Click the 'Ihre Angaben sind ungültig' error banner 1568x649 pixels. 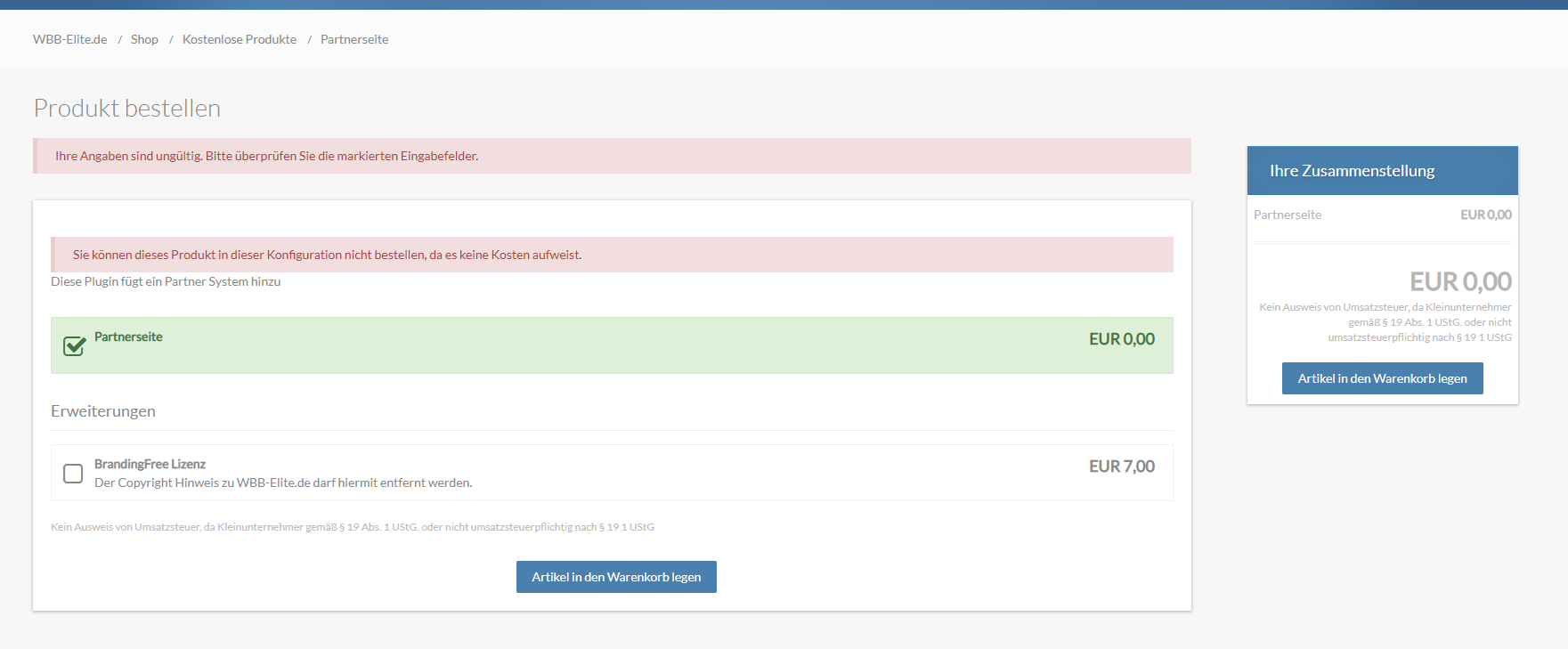[x=267, y=156]
